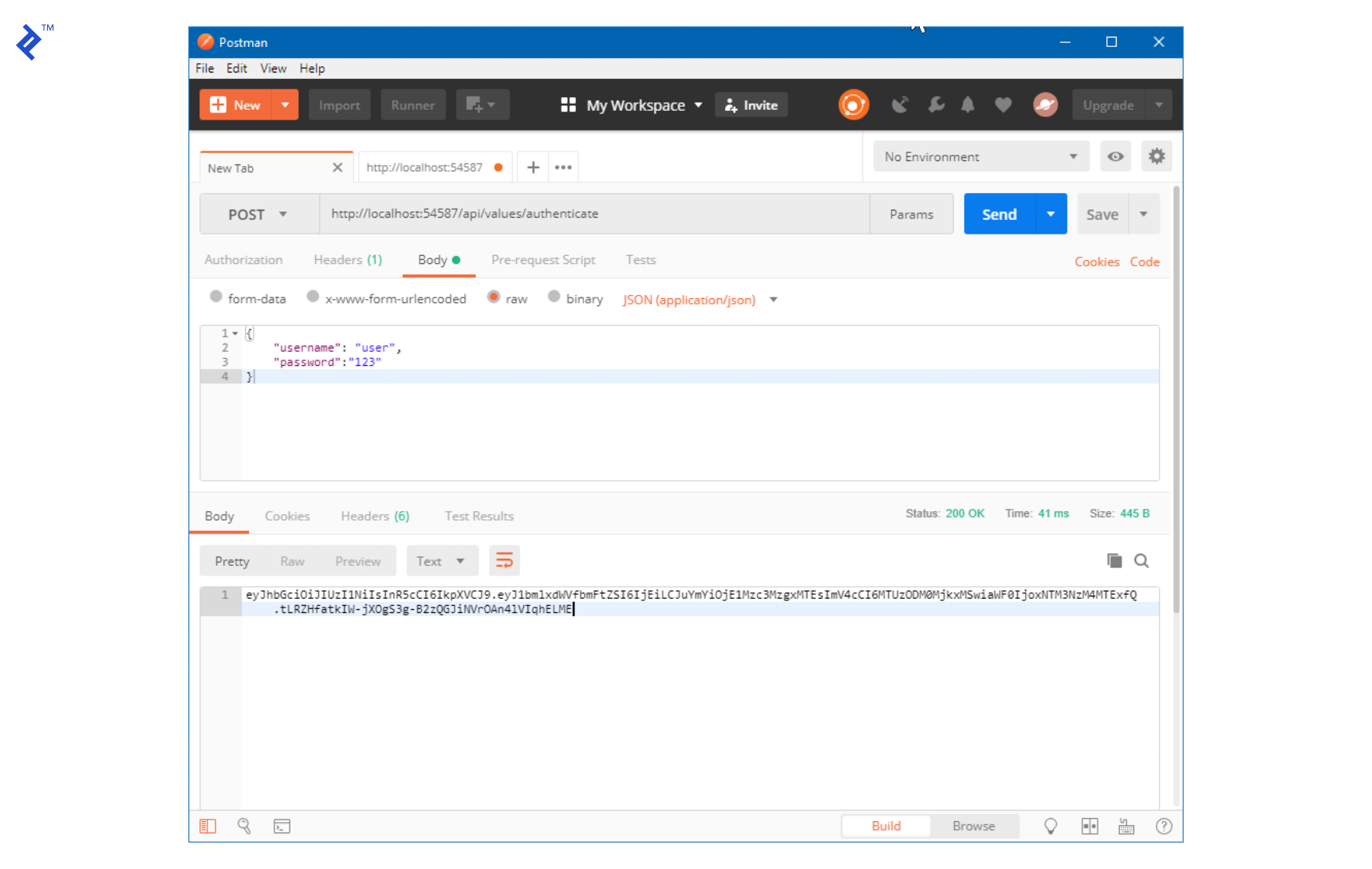Open the Code snippet generator

(x=1145, y=261)
